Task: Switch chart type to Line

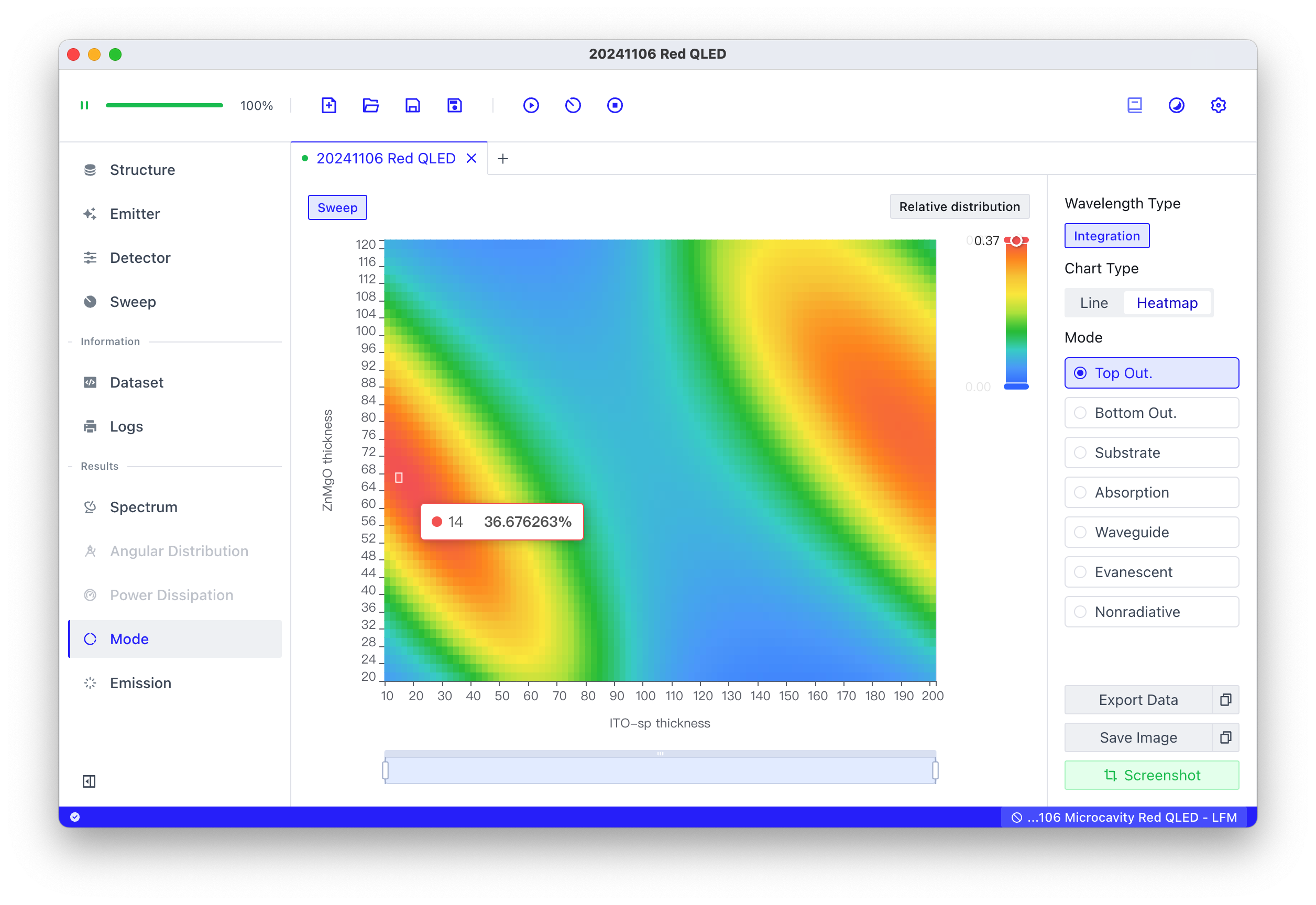Action: click(x=1094, y=303)
